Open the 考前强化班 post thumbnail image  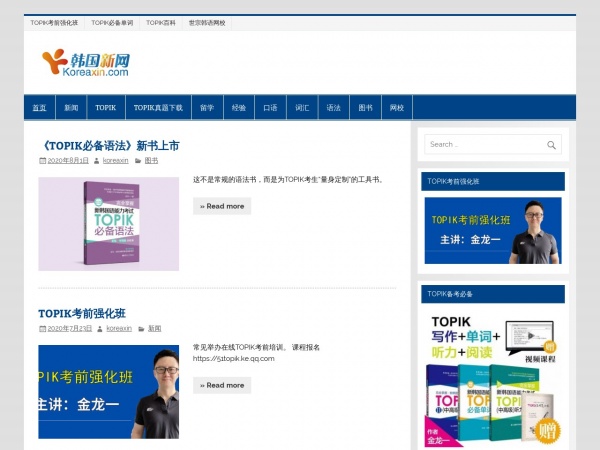point(109,392)
